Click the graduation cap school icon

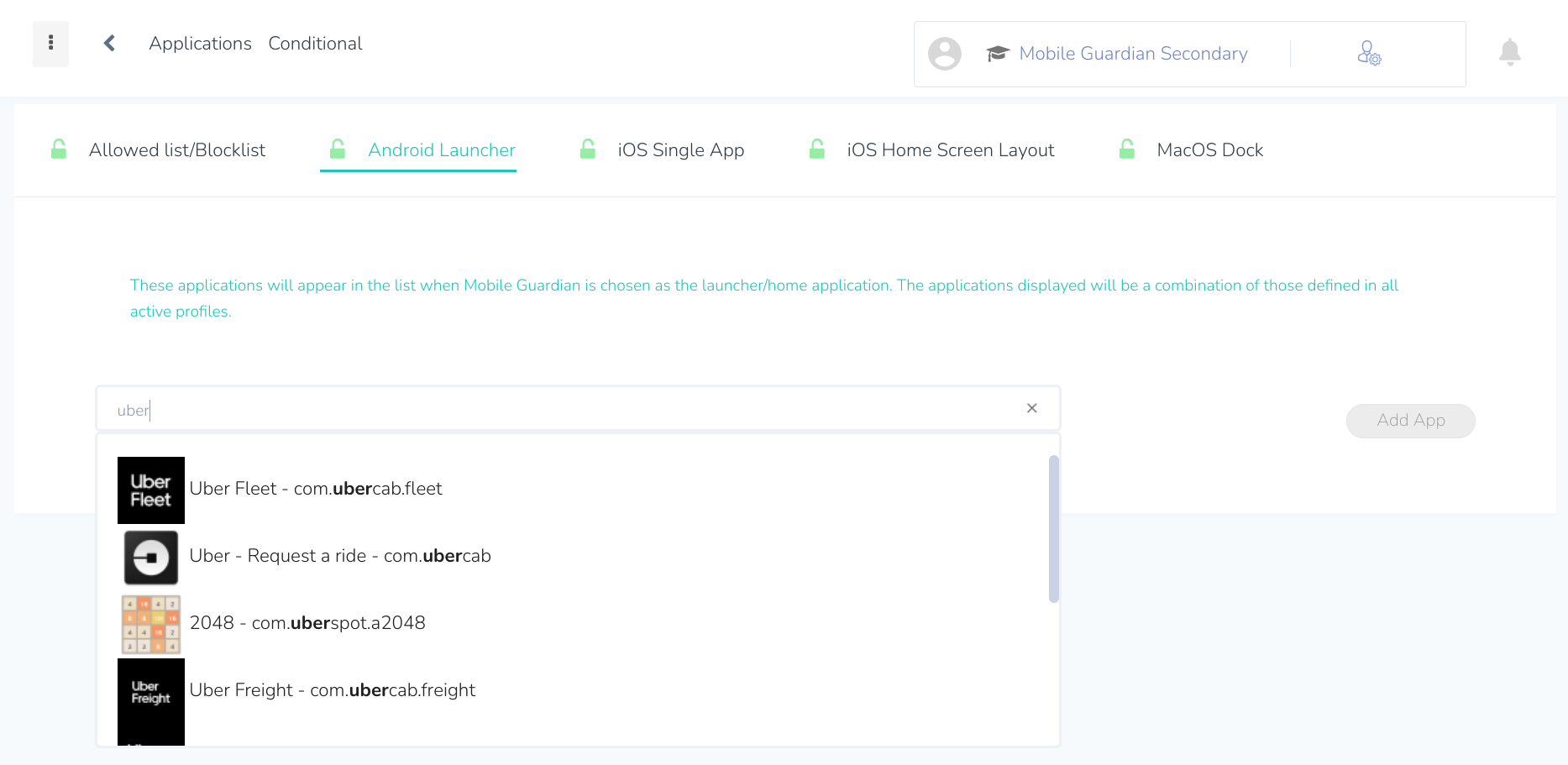click(x=998, y=54)
